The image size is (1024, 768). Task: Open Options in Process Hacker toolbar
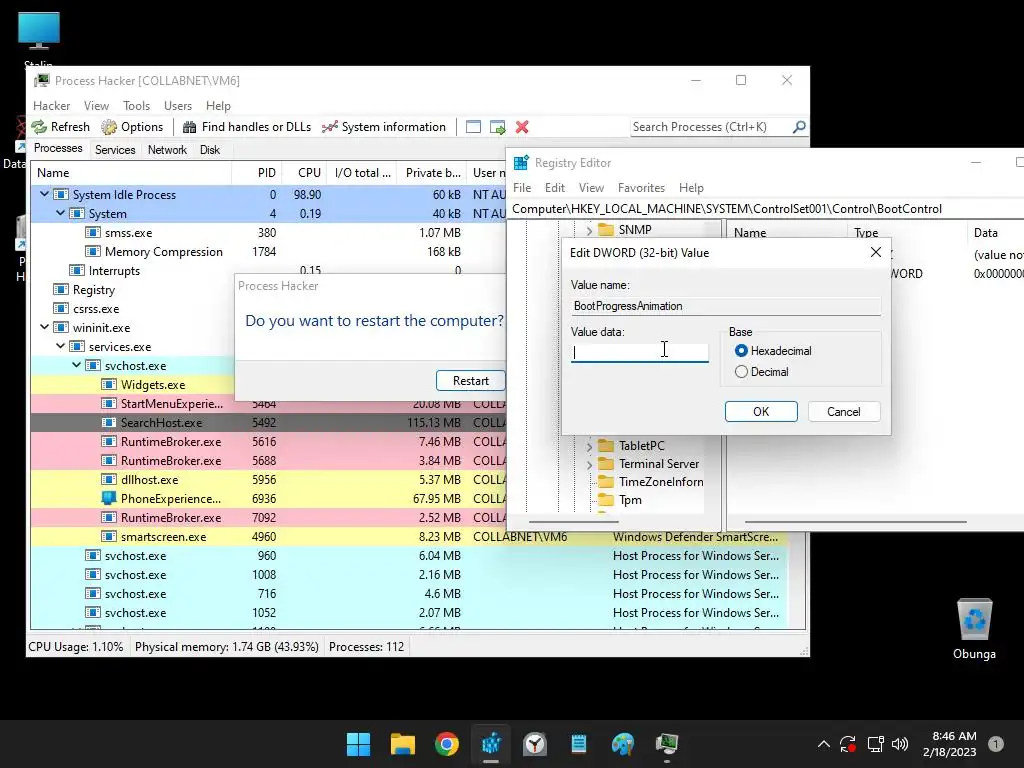point(133,127)
